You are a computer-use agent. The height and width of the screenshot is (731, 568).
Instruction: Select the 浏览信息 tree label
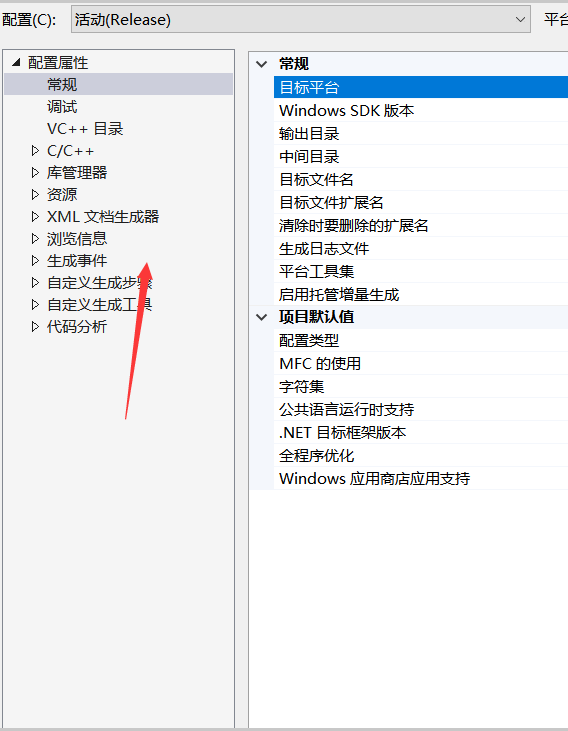point(77,239)
